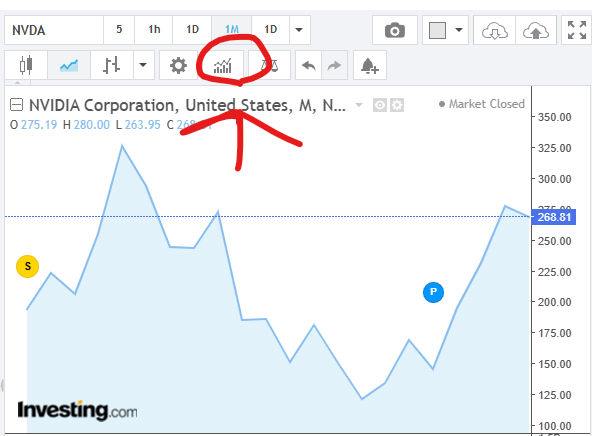This screenshot has height=436, width=592.
Task: Open the layout dropdown arrow
Action: pyautogui.click(x=459, y=30)
